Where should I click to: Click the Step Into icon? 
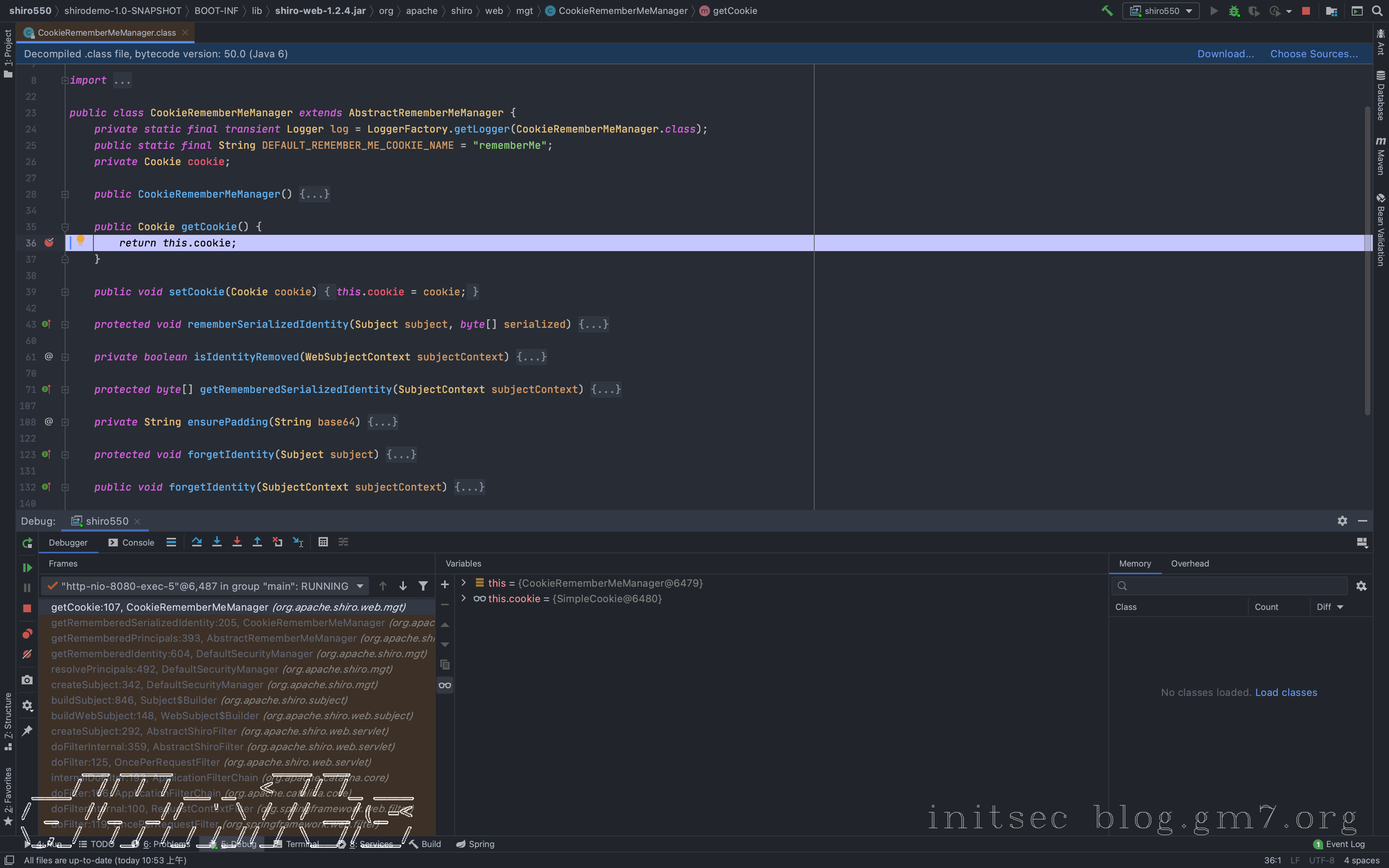(216, 542)
